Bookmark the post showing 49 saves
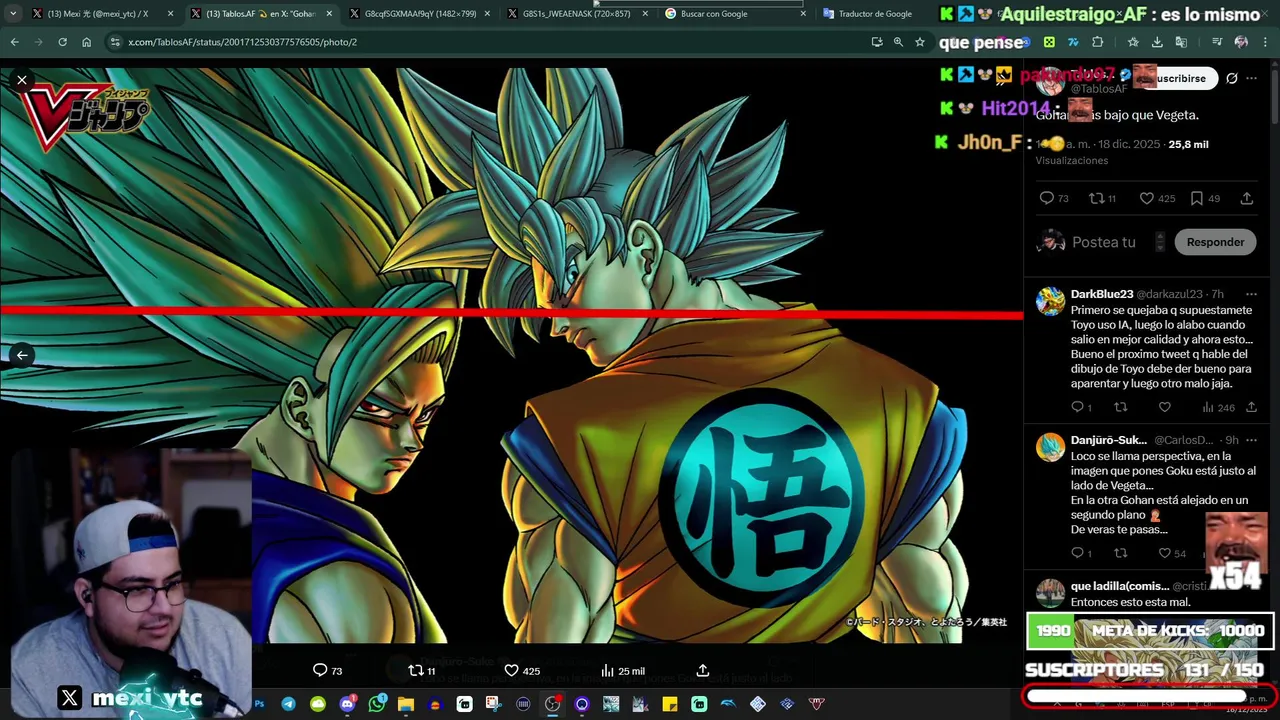Viewport: 1280px width, 720px height. [1197, 198]
